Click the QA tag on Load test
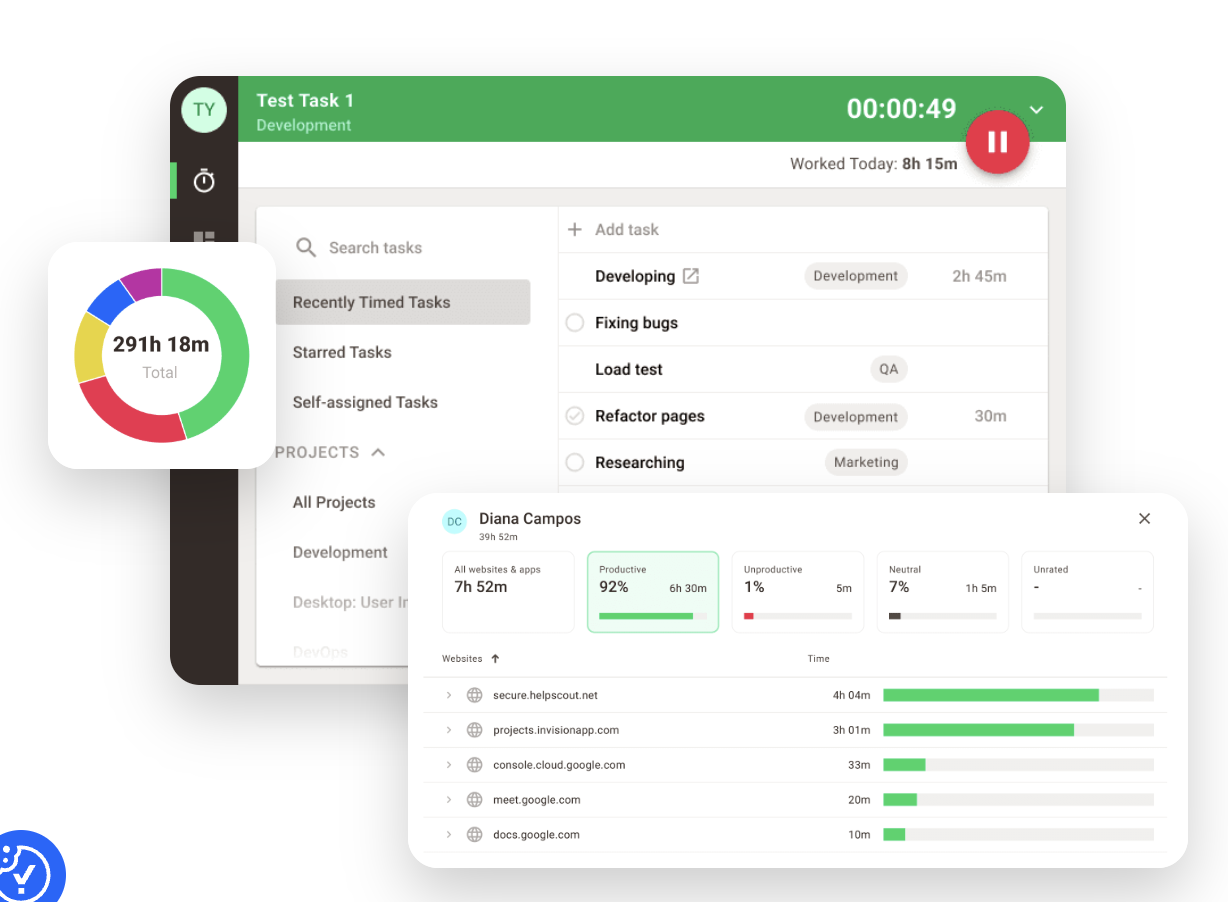This screenshot has width=1228, height=902. tap(889, 369)
